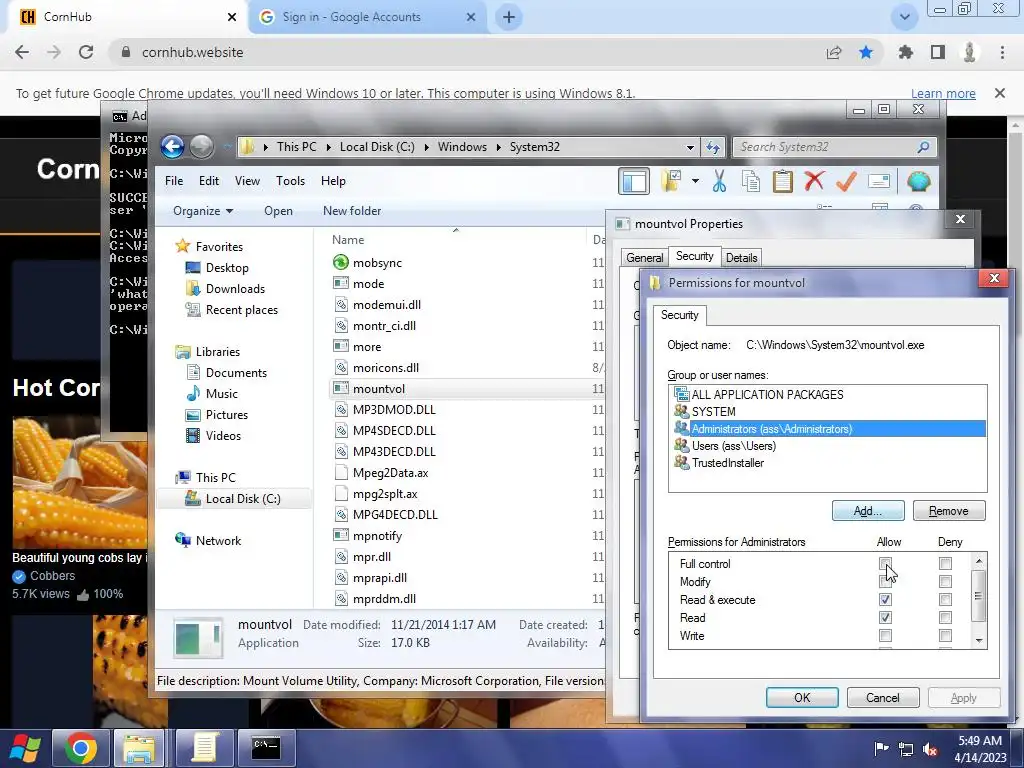Image resolution: width=1024 pixels, height=768 pixels.
Task: Refresh the Explorer address bar
Action: [x=712, y=147]
